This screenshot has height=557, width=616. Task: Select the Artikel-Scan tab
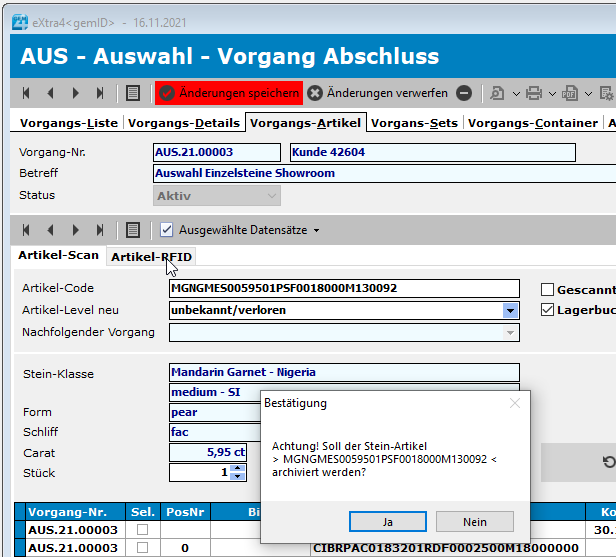[59, 255]
